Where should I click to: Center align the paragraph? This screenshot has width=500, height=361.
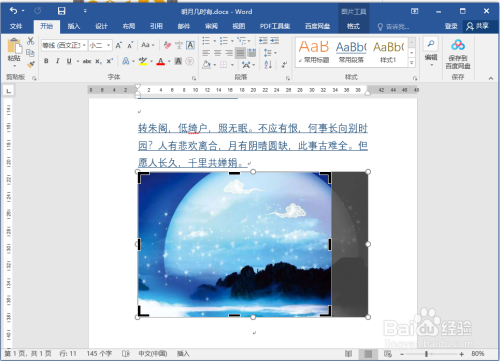pyautogui.click(x=218, y=53)
